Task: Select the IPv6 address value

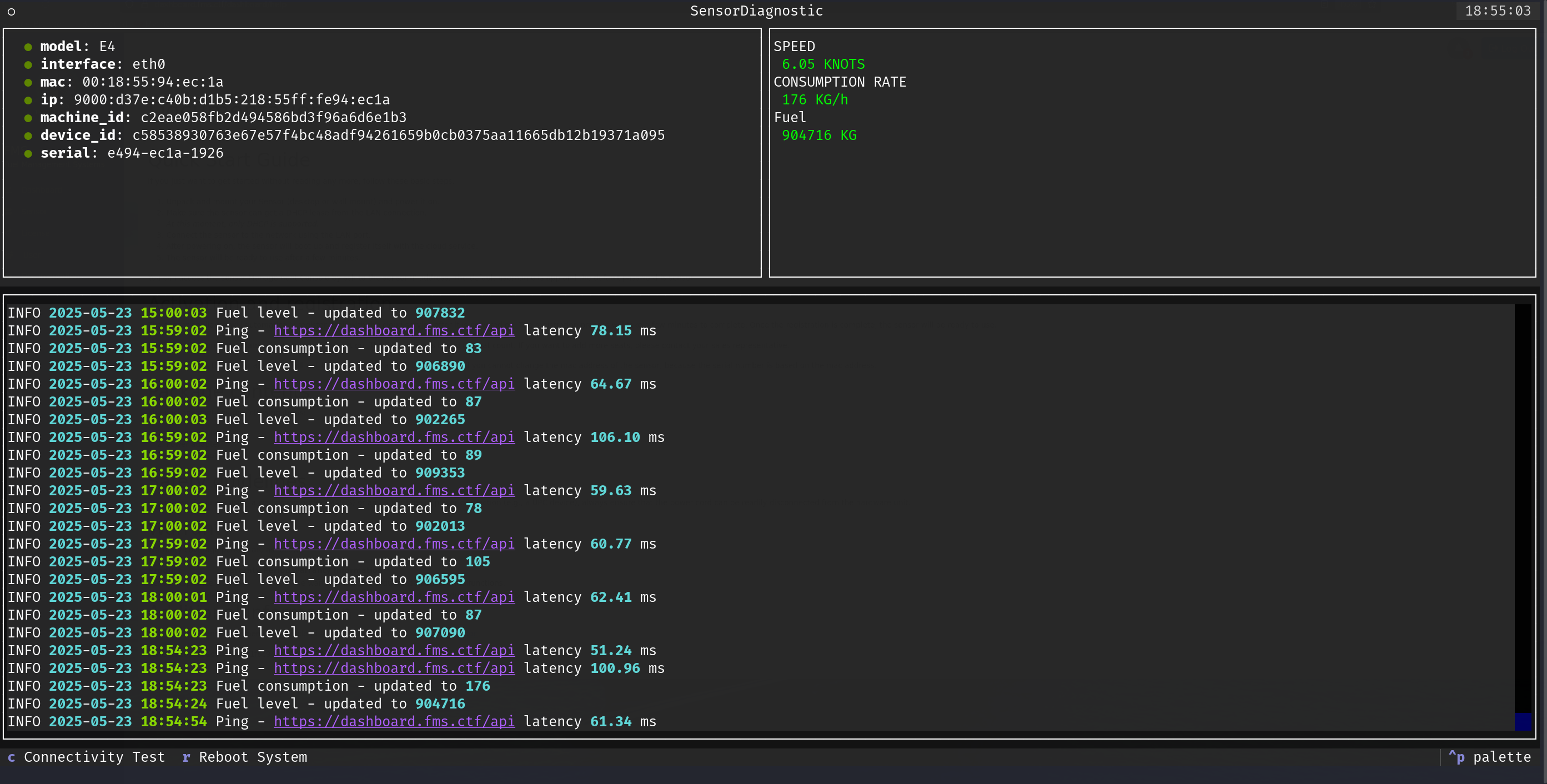Action: tap(232, 99)
